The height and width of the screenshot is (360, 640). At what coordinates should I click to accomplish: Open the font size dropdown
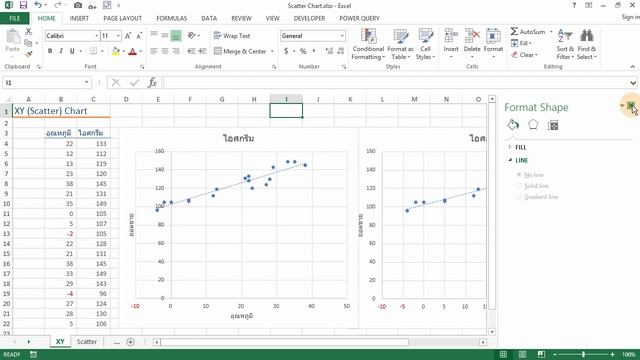point(118,36)
